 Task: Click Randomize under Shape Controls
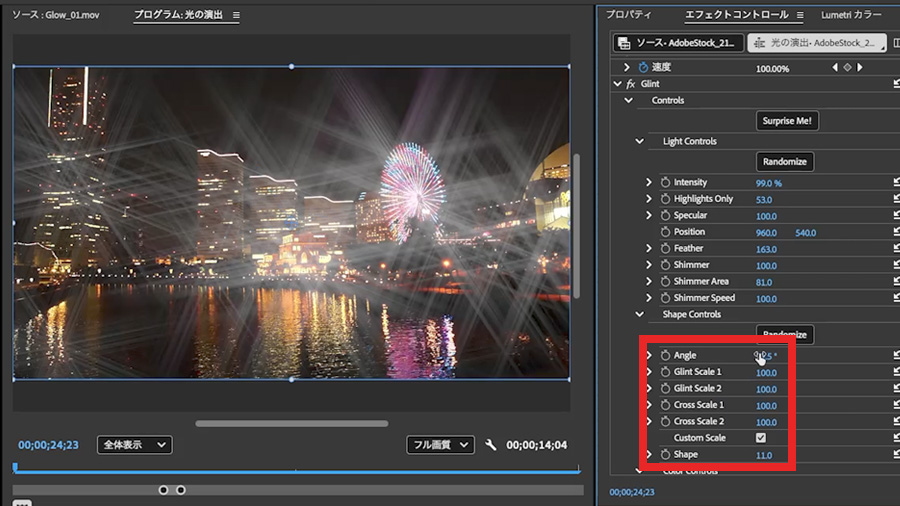785,334
